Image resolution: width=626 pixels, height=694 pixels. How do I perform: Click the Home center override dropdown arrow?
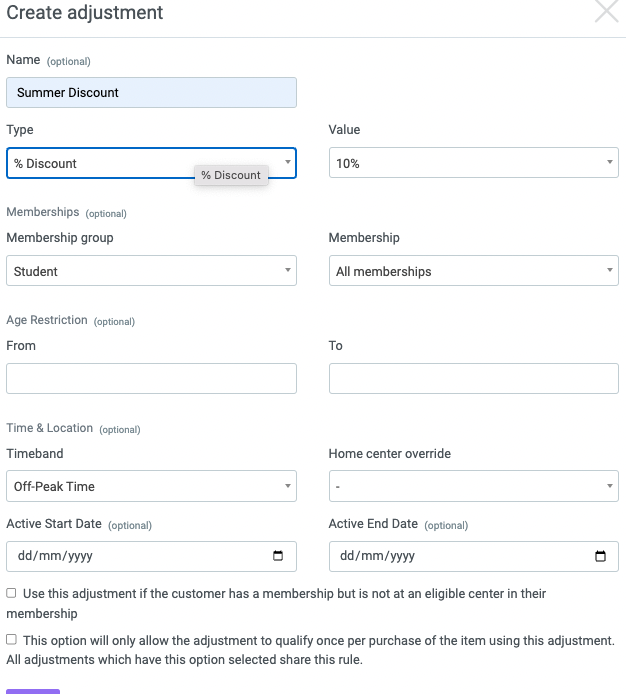(610, 486)
